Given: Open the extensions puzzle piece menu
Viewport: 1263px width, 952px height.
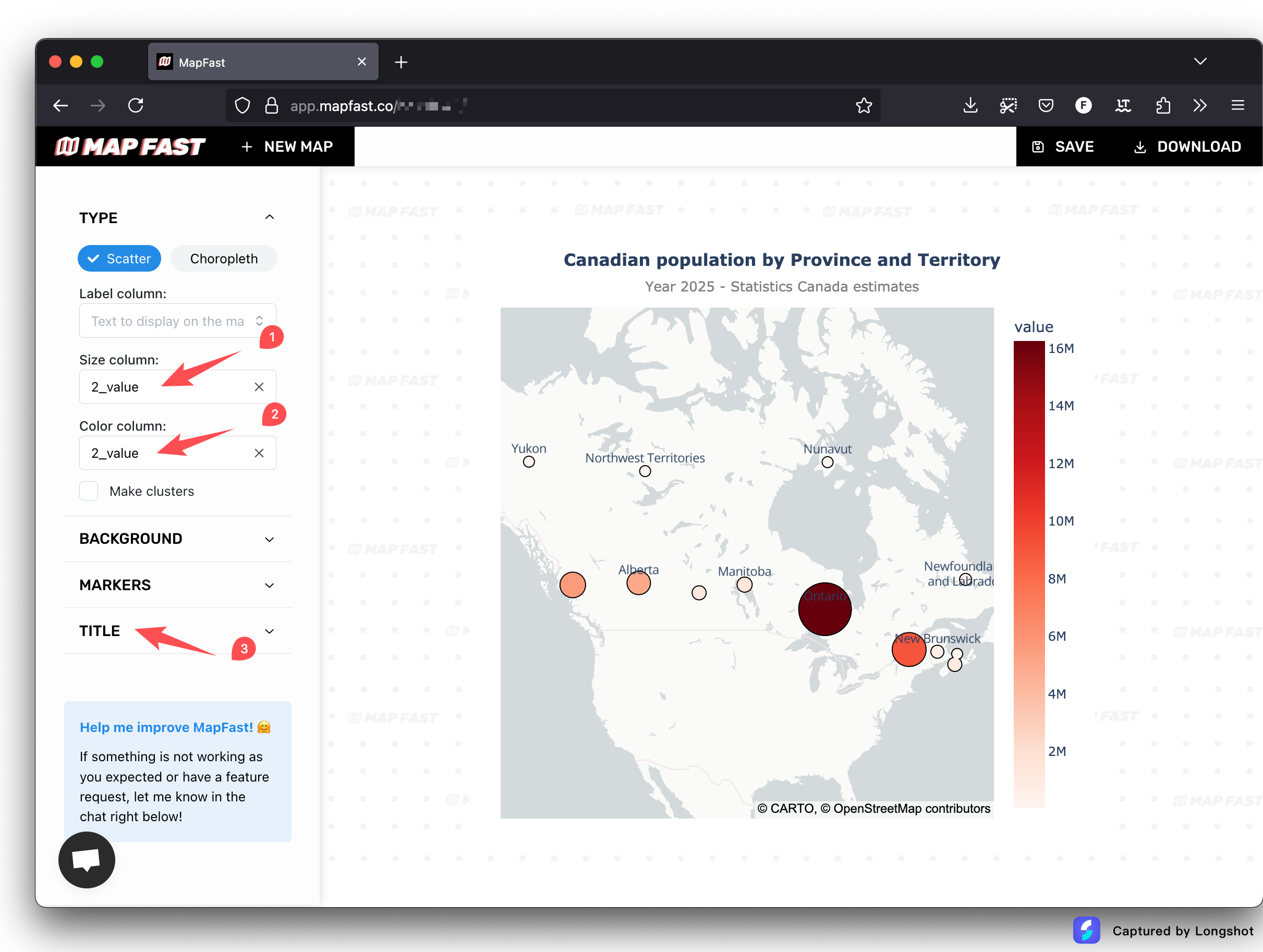Looking at the screenshot, I should 1162,106.
